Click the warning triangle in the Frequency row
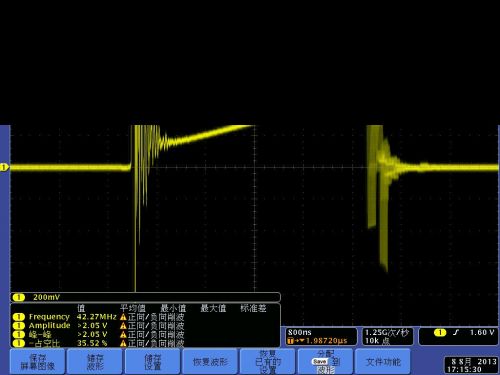 123,317
